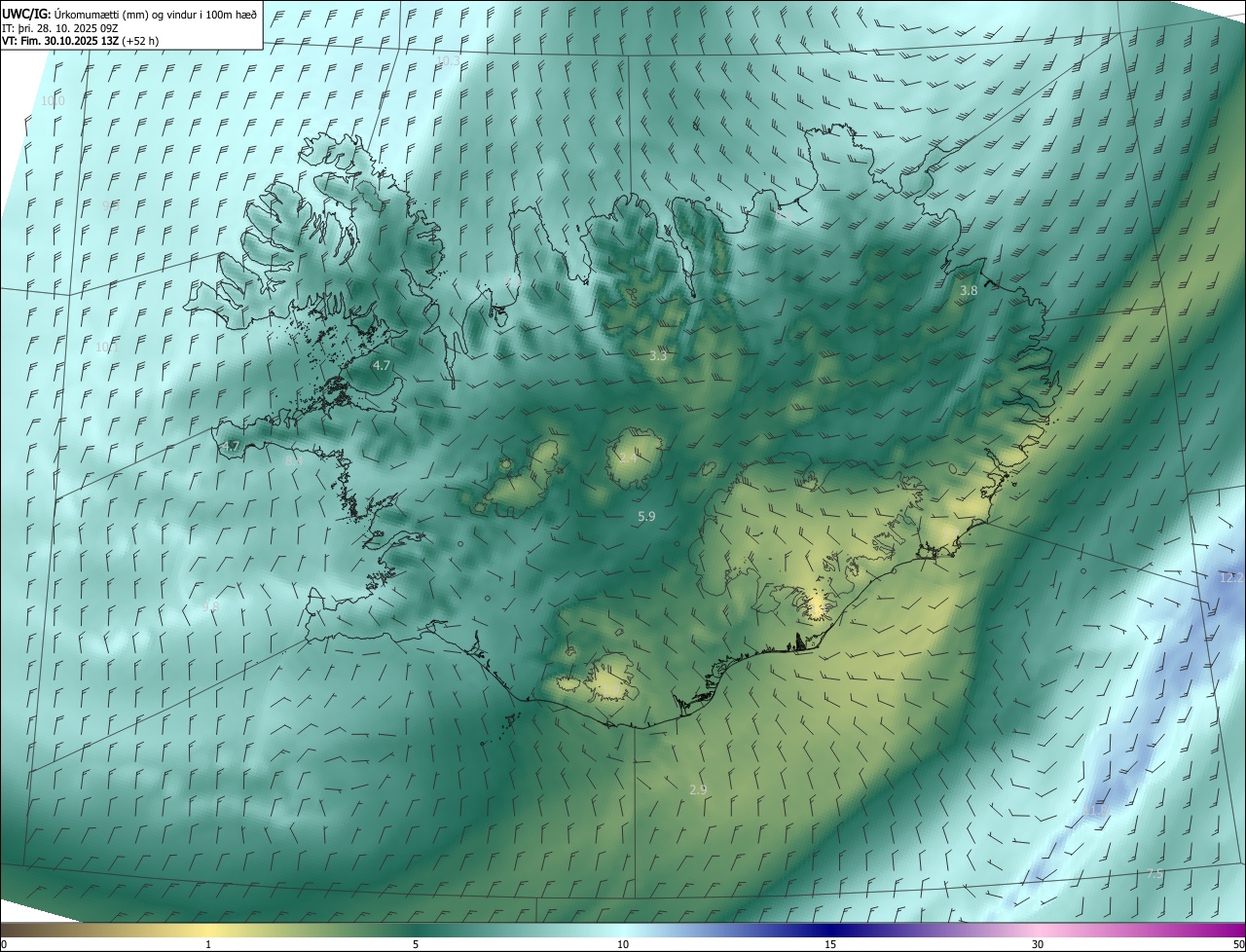Screen dimensions: 1246x952
Task: Click the 5.9 value in central Iceland
Action: point(646,517)
